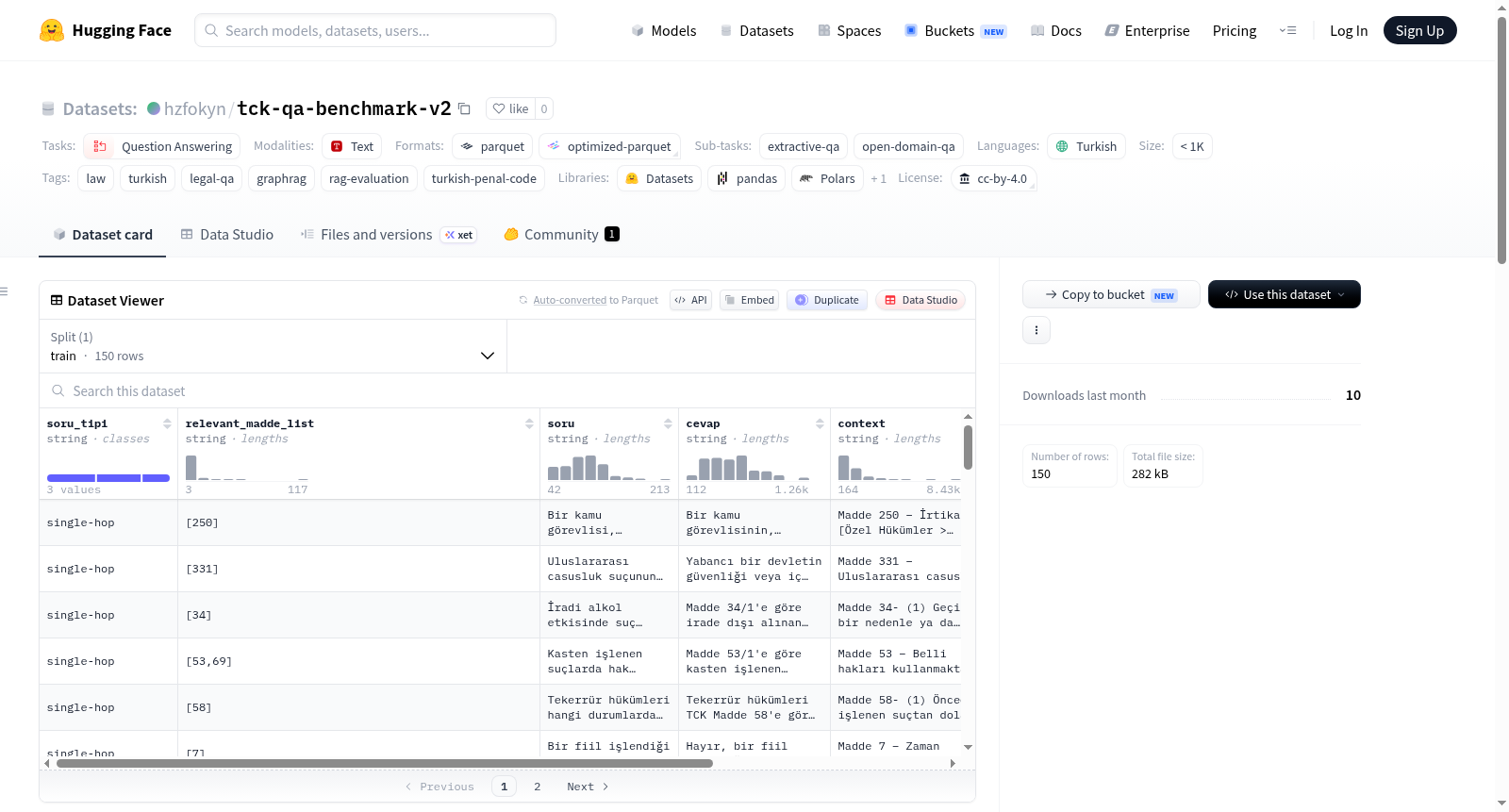
Task: Open the Auto-converted link
Action: 570,300
